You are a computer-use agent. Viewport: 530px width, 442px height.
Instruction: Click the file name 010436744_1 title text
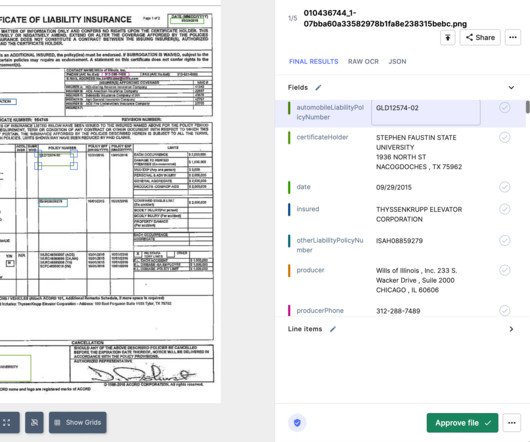(x=385, y=18)
